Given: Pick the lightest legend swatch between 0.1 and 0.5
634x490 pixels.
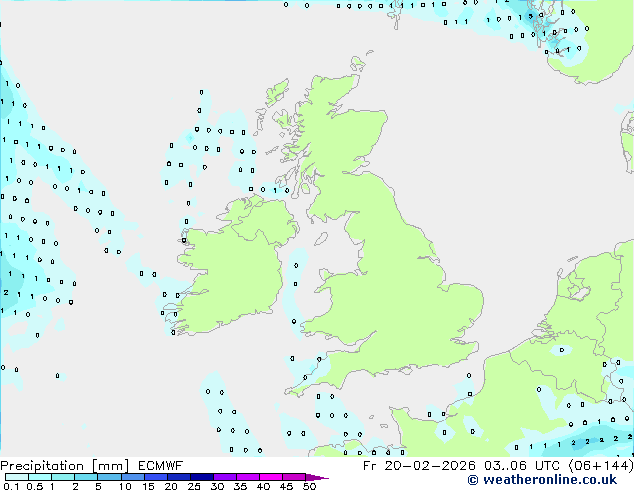Looking at the screenshot, I should pyautogui.click(x=17, y=477).
